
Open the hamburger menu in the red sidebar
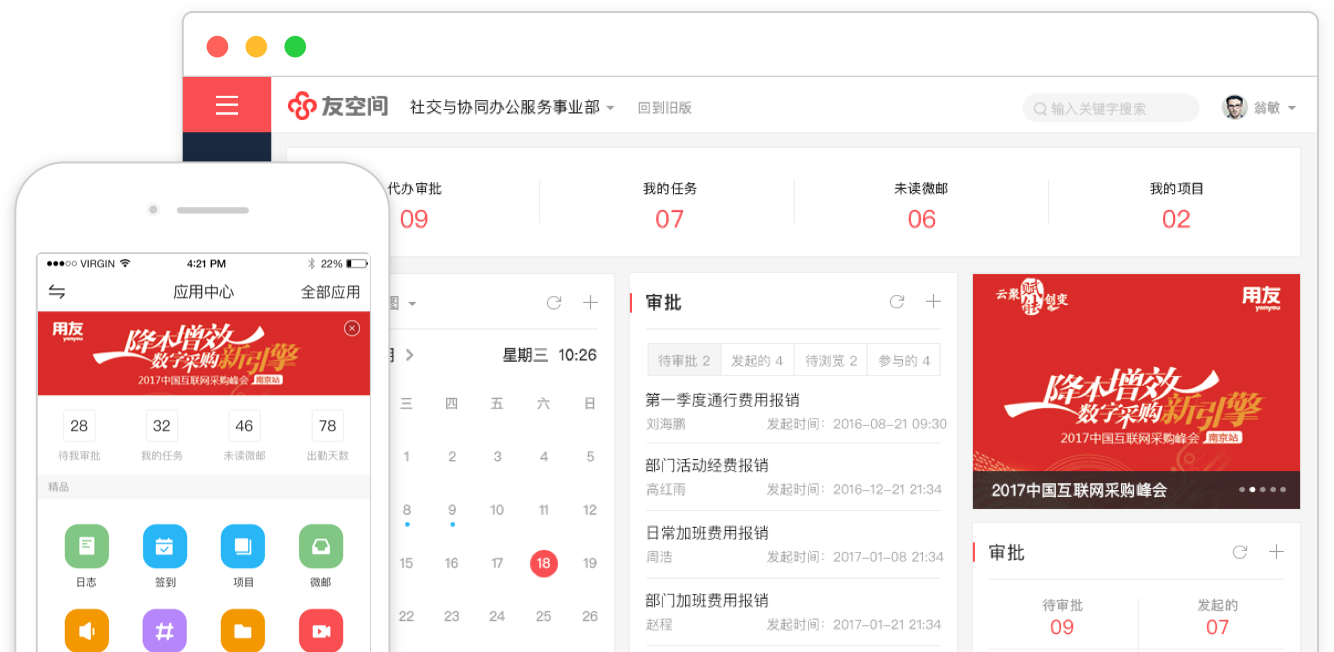pyautogui.click(x=227, y=106)
